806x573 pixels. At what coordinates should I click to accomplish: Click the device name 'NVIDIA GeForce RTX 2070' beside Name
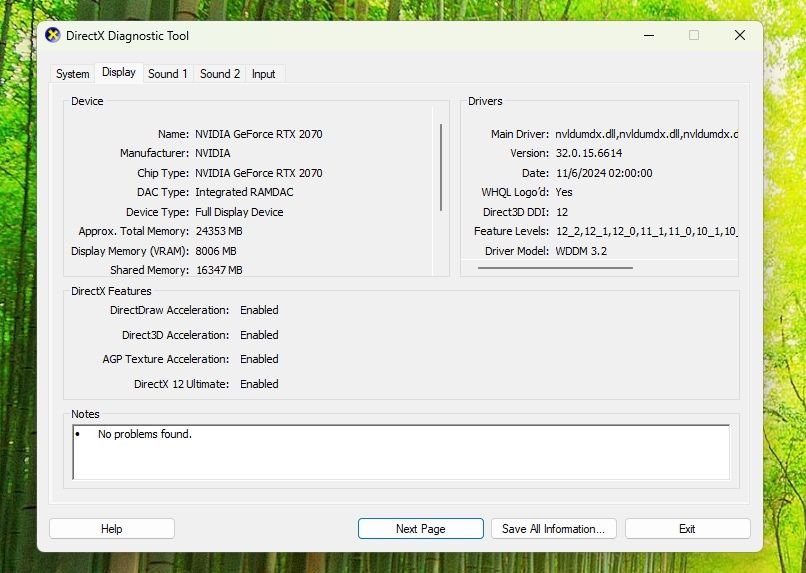click(259, 134)
